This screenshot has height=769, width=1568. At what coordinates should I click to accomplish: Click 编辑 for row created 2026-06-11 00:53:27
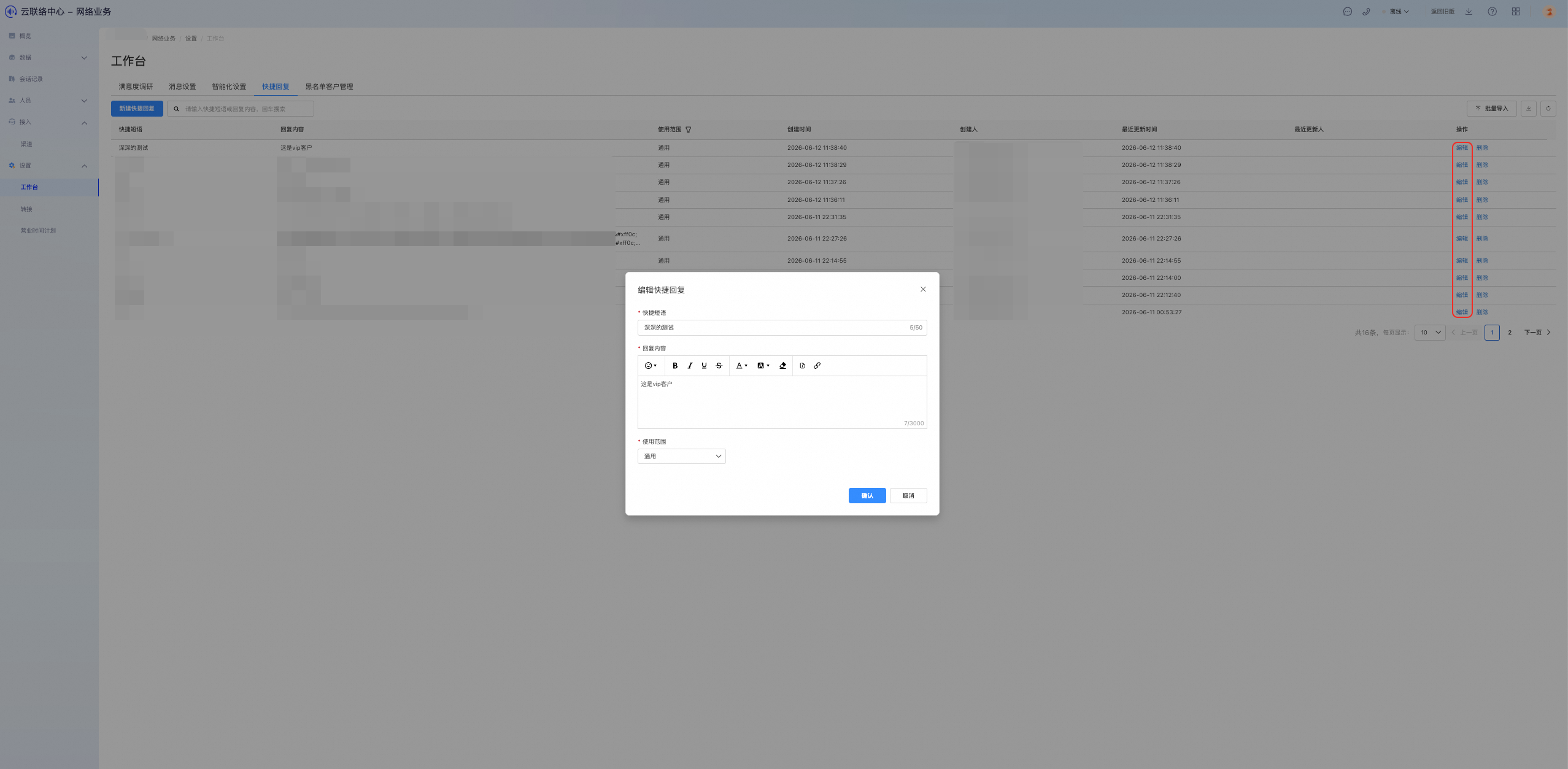click(x=1462, y=312)
